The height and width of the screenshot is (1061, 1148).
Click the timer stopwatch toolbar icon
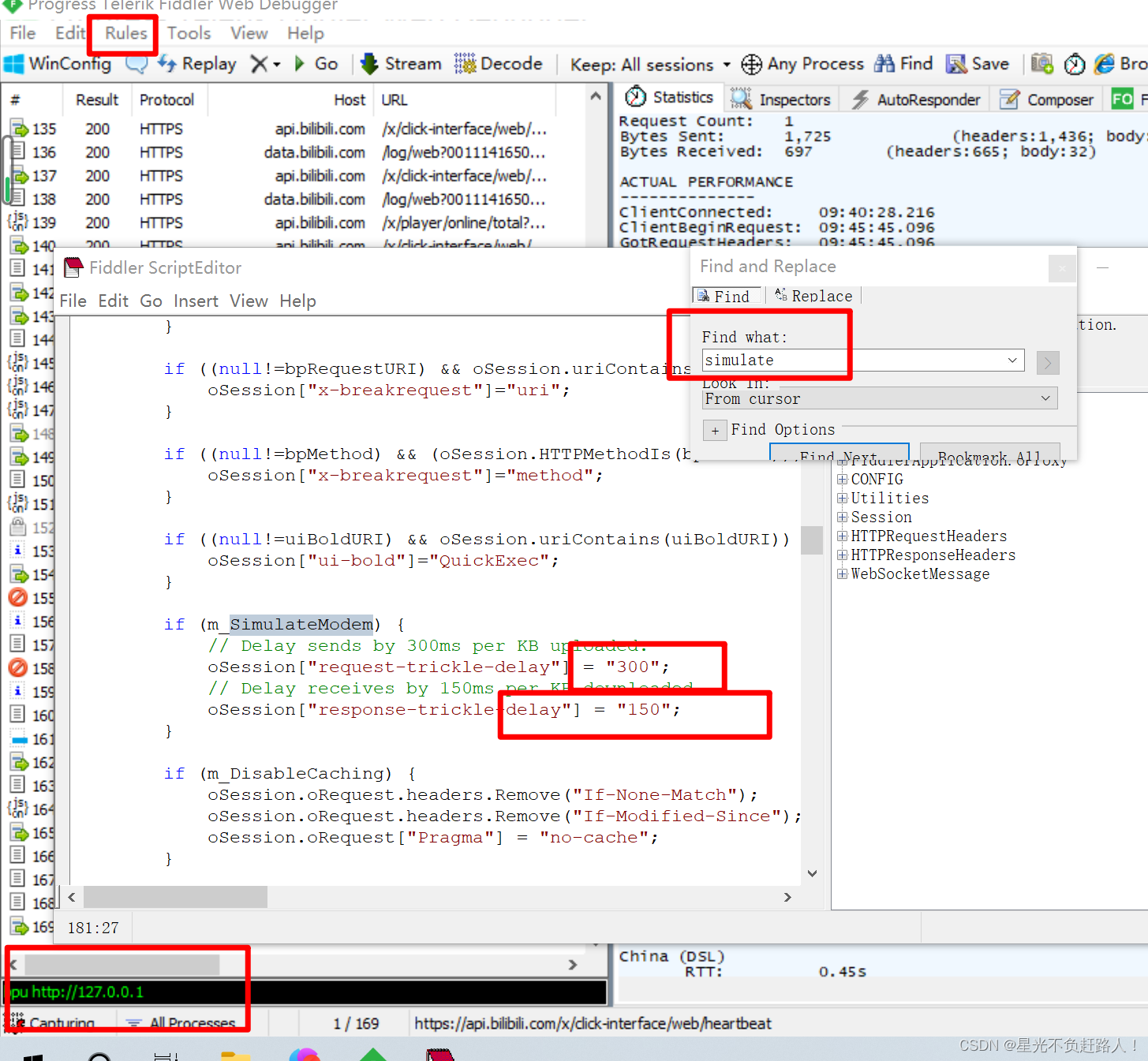point(1075,64)
